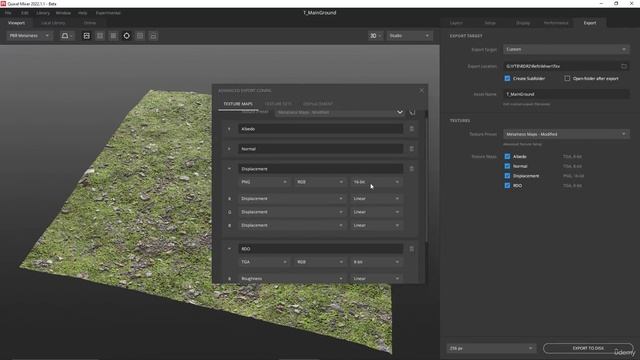
Task: Click the fifth viewport toolbar icon beside target icon
Action: (140, 36)
